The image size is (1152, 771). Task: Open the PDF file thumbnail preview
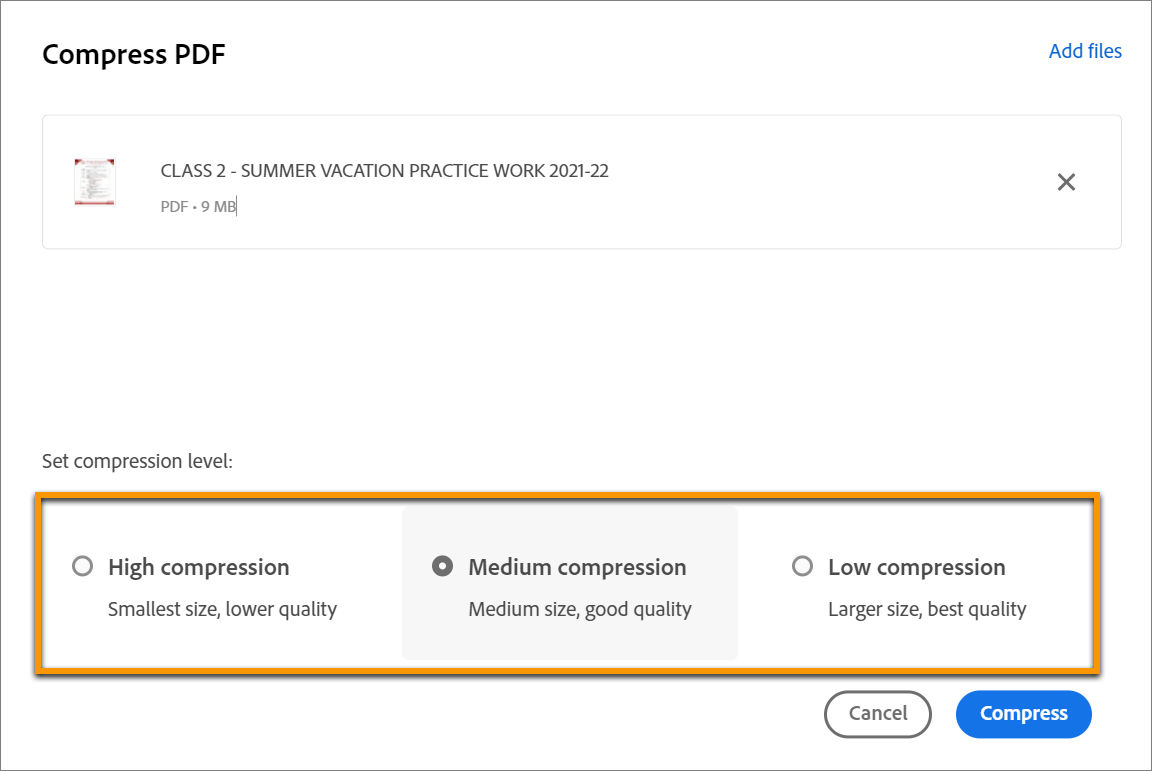click(95, 181)
